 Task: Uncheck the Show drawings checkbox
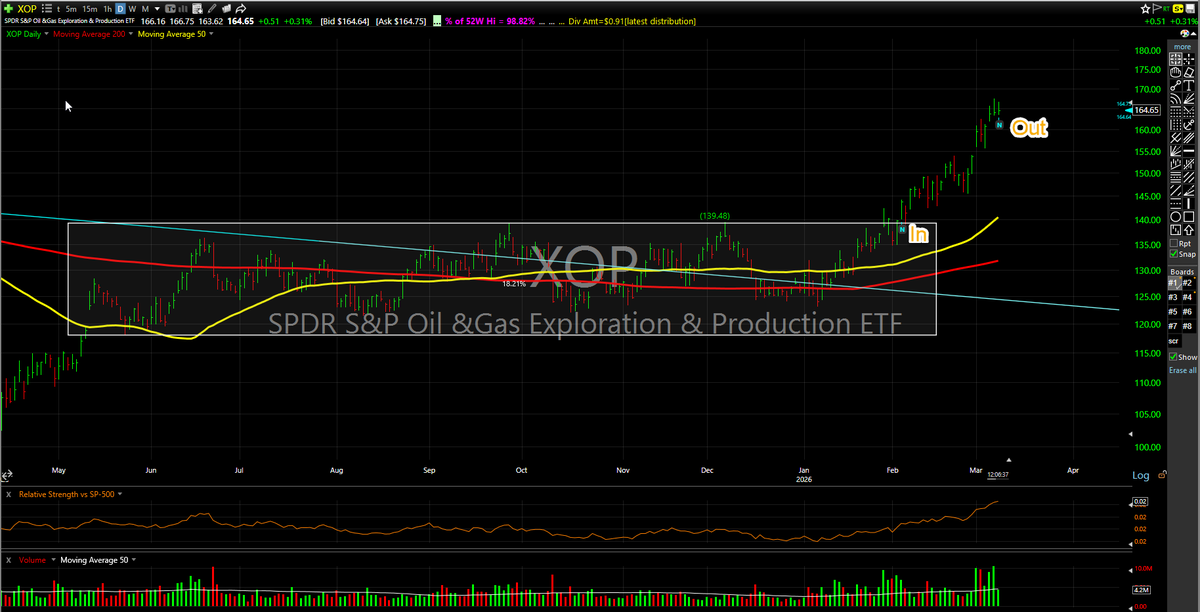(x=1173, y=356)
